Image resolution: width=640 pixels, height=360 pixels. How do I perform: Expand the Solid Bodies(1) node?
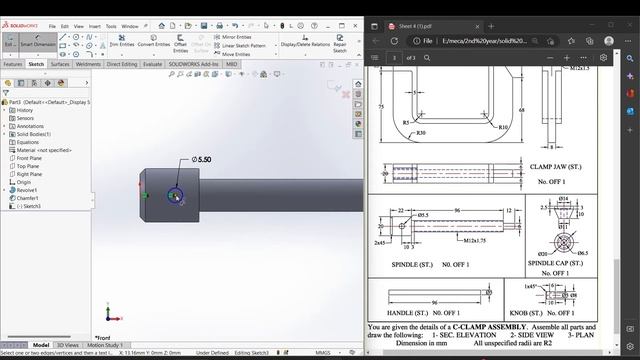tap(4, 134)
